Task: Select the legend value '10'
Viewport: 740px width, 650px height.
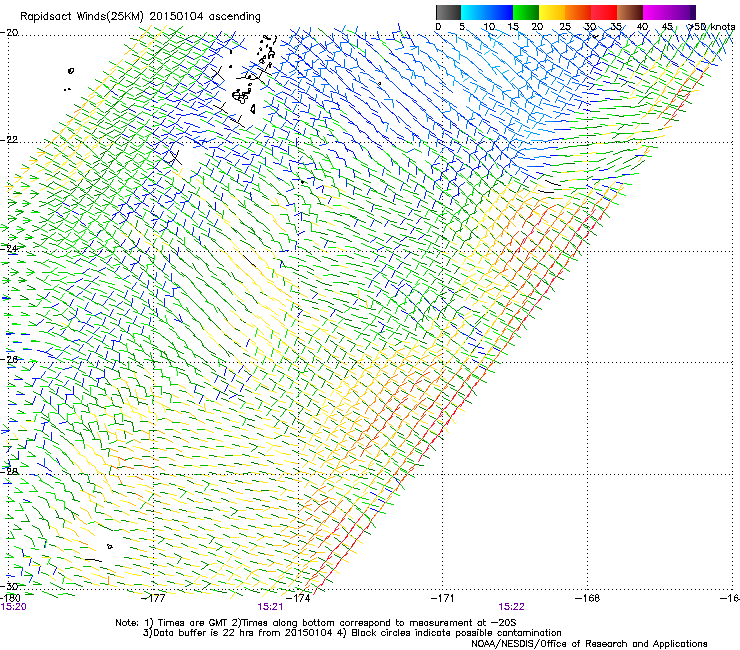Action: pos(489,27)
